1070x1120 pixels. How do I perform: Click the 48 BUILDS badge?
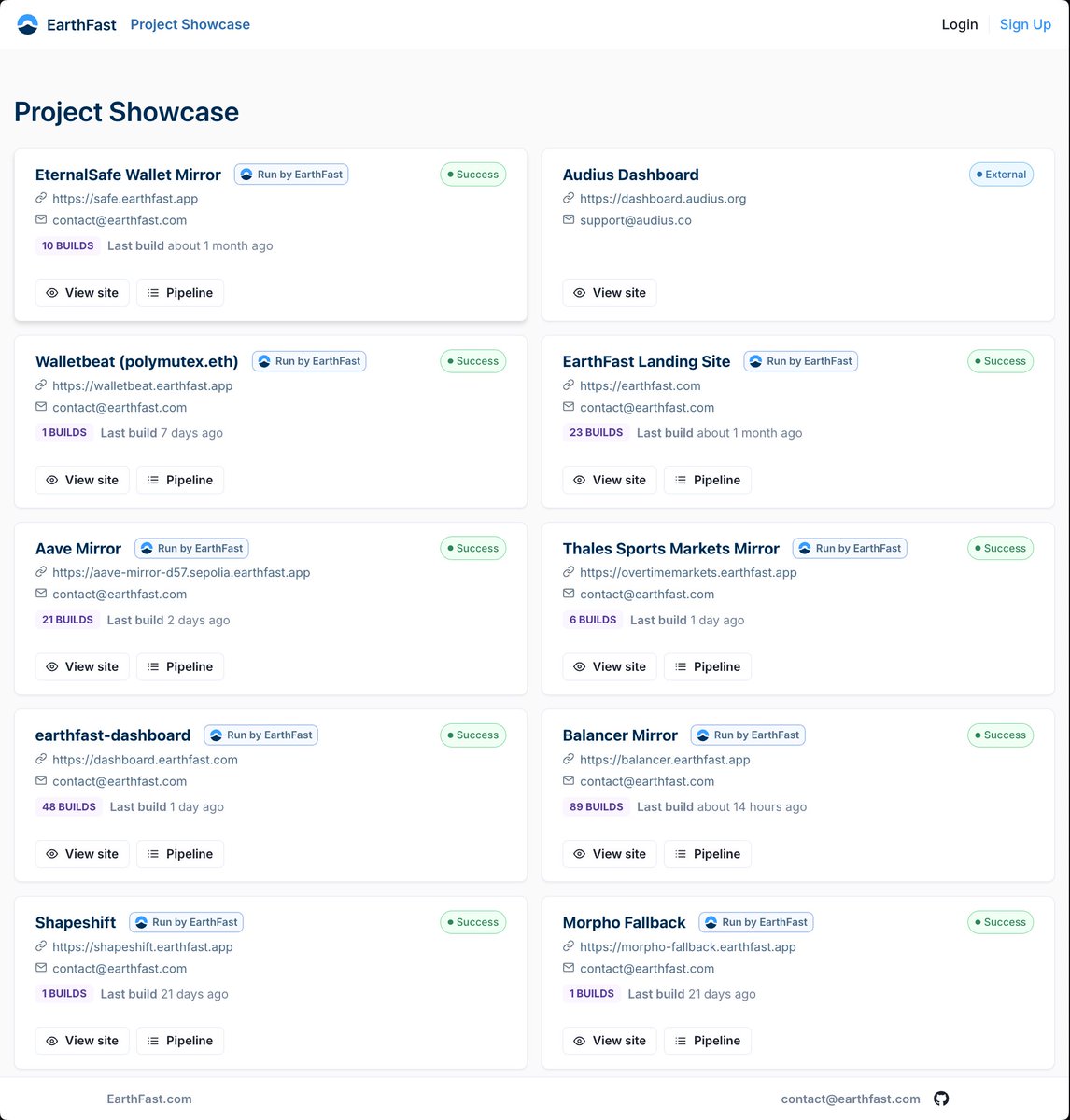pyautogui.click(x=69, y=806)
